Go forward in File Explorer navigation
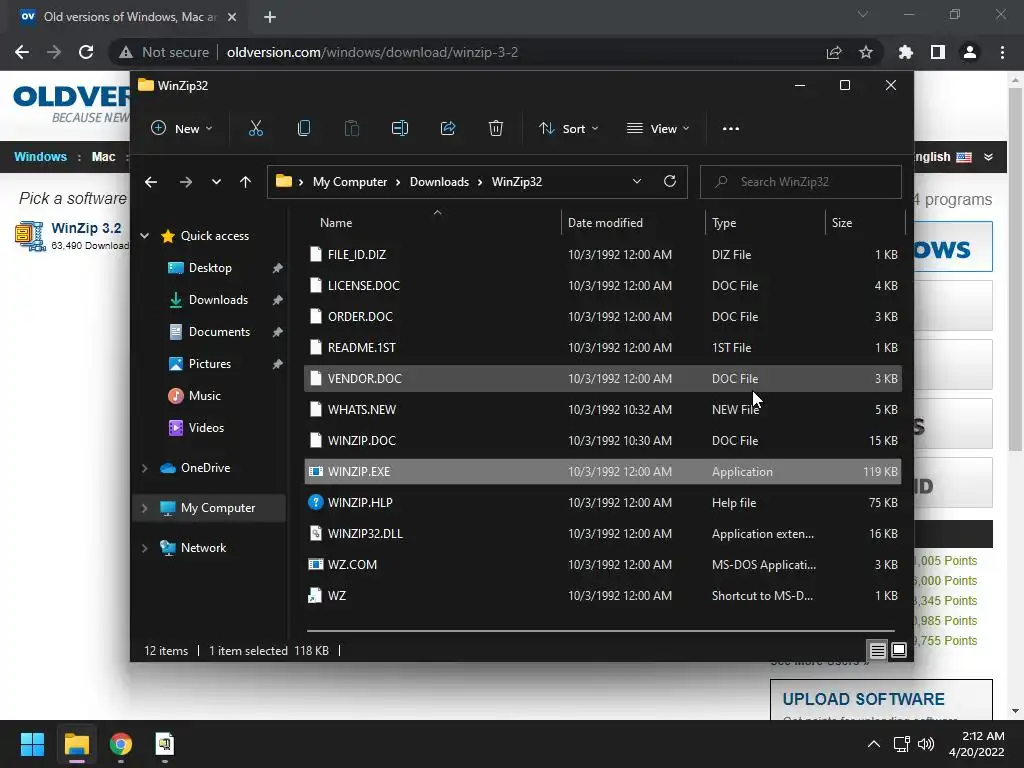 point(185,182)
